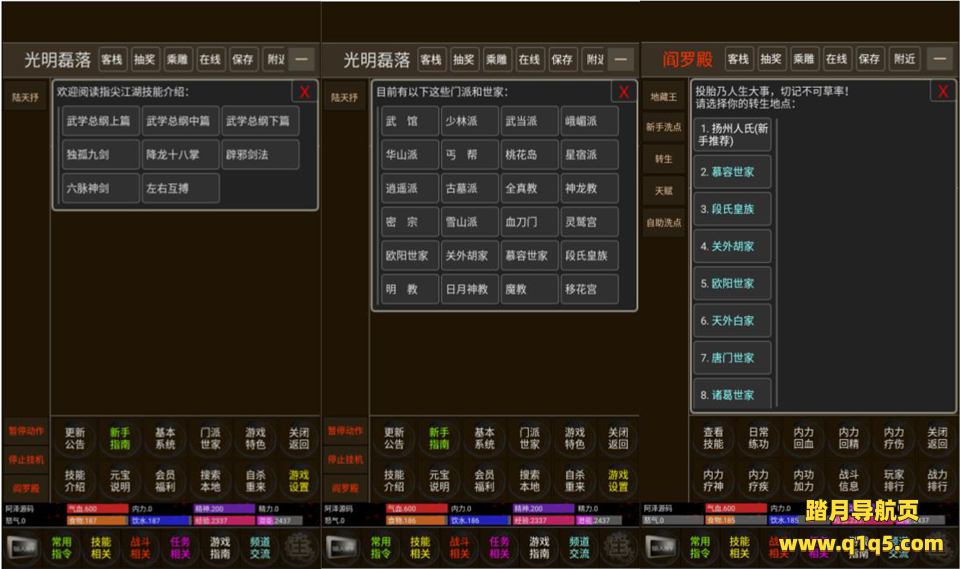
Task: Collapse the 阎罗殿 panel using minus button
Action: [940, 59]
